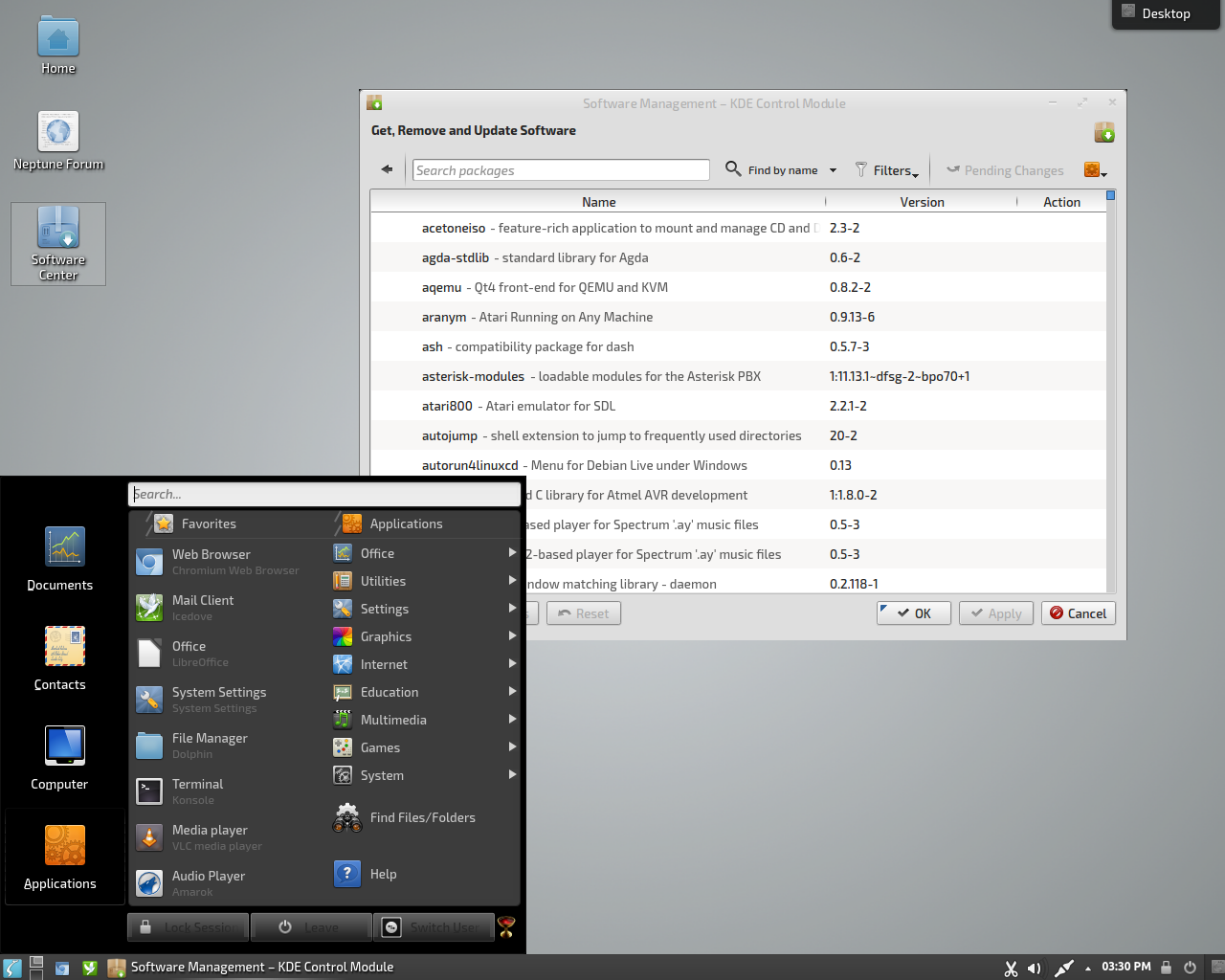Open Dolphin File Manager from Favorites
Image resolution: width=1225 pixels, height=980 pixels.
[x=228, y=746]
